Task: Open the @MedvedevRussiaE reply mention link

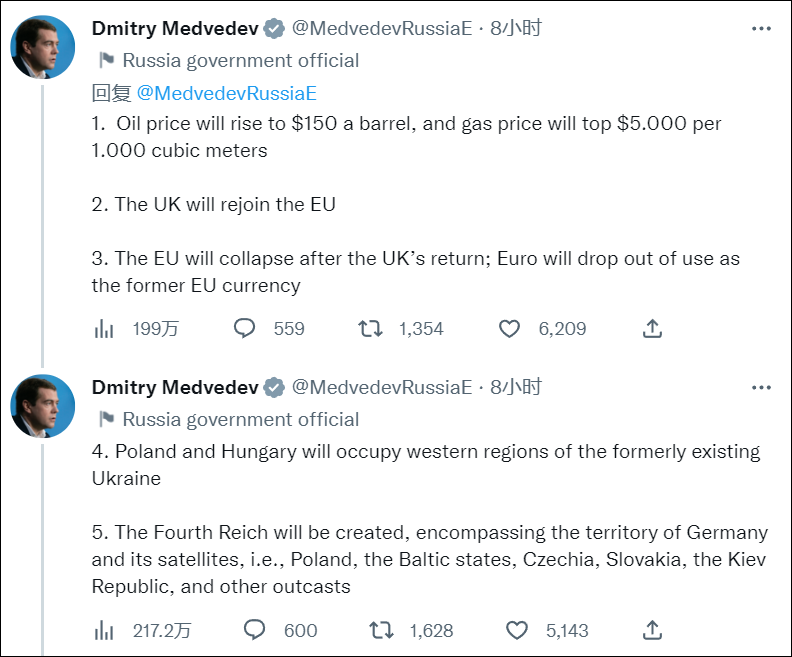Action: coord(226,93)
